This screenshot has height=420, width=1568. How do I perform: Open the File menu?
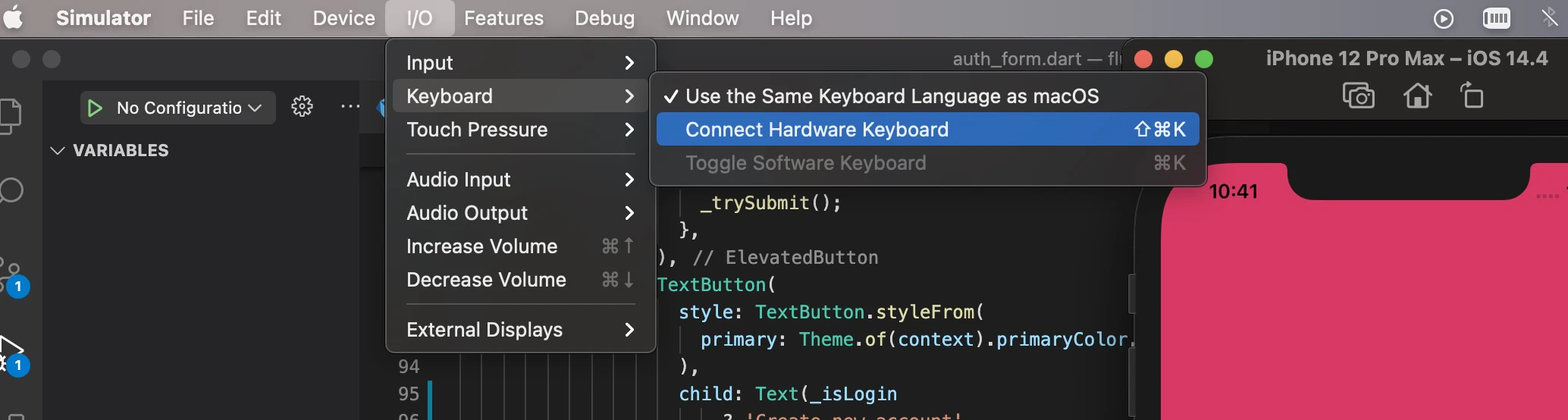click(198, 17)
